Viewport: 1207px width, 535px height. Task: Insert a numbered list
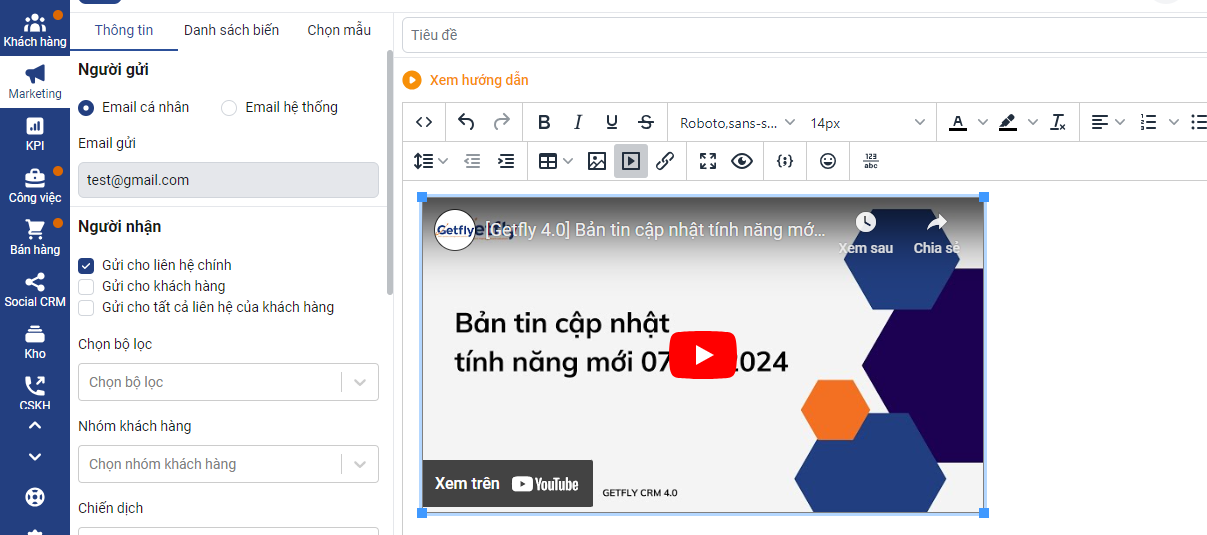1148,122
